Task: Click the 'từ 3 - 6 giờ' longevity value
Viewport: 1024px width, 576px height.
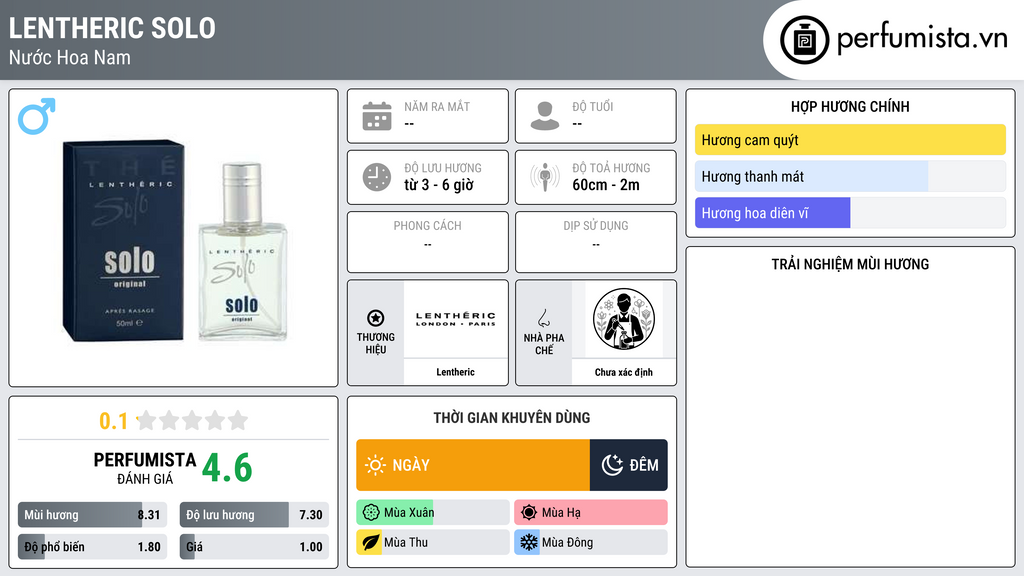Action: tap(439, 185)
